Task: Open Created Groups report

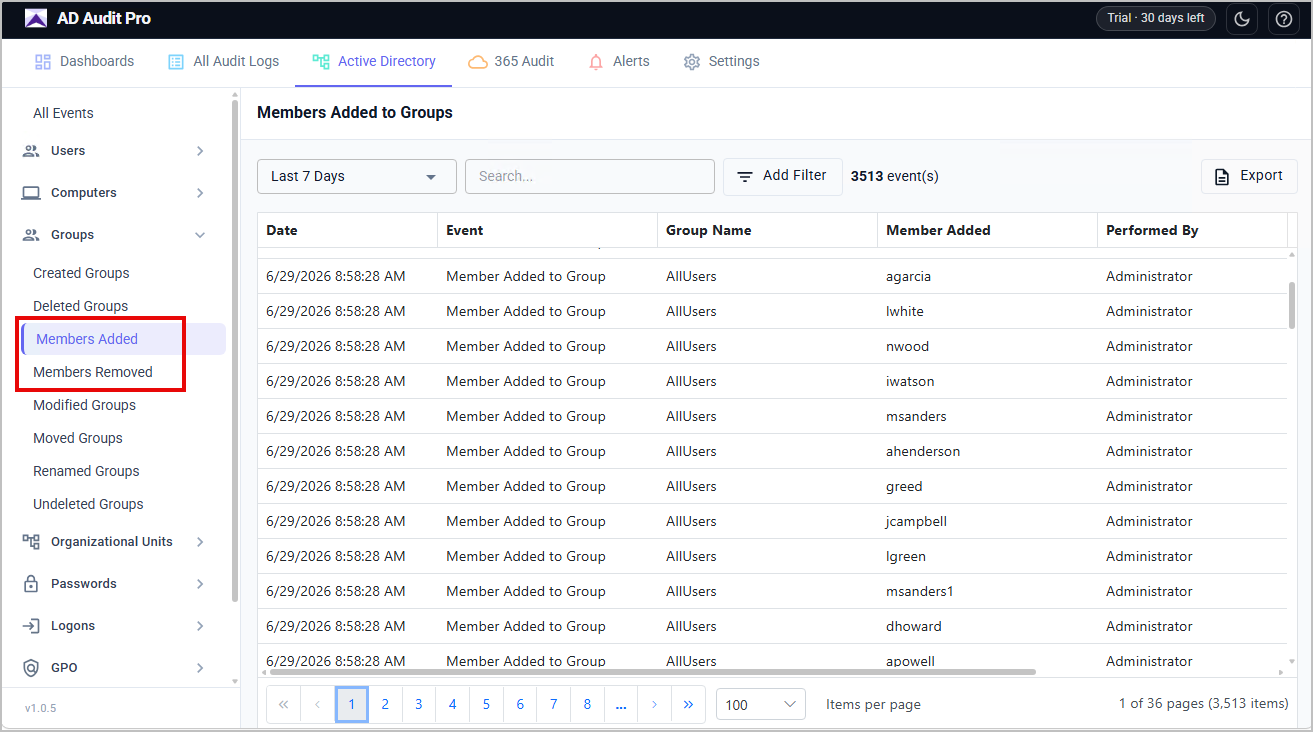Action: pyautogui.click(x=81, y=273)
